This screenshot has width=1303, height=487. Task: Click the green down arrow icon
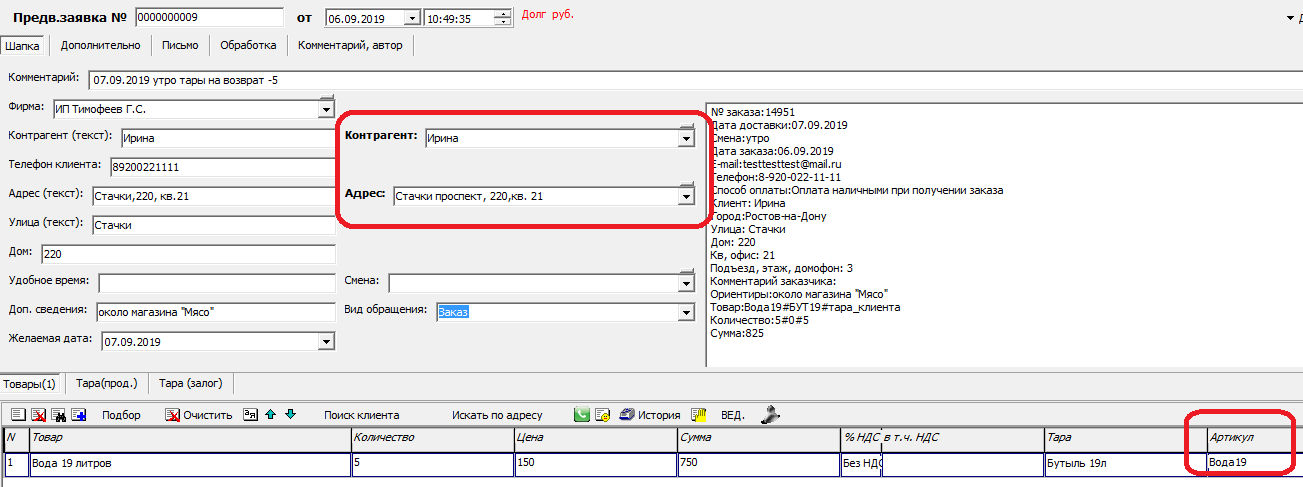tap(290, 415)
